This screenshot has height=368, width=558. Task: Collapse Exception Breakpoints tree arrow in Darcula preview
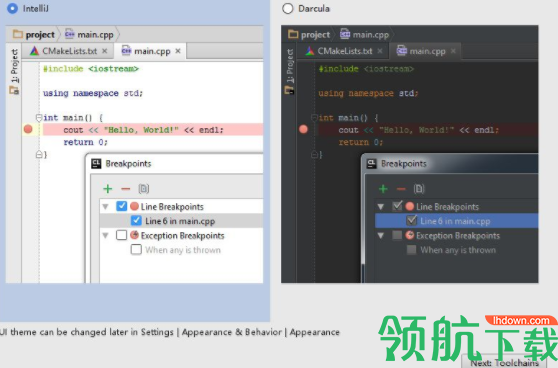(381, 235)
